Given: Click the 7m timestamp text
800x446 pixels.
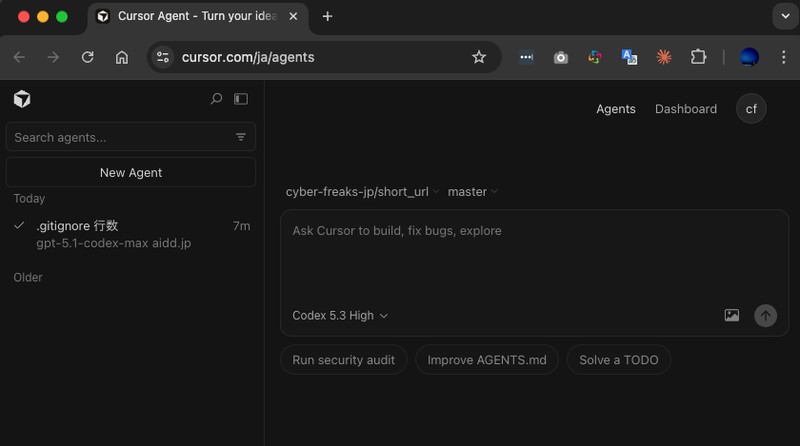Looking at the screenshot, I should pos(241,226).
